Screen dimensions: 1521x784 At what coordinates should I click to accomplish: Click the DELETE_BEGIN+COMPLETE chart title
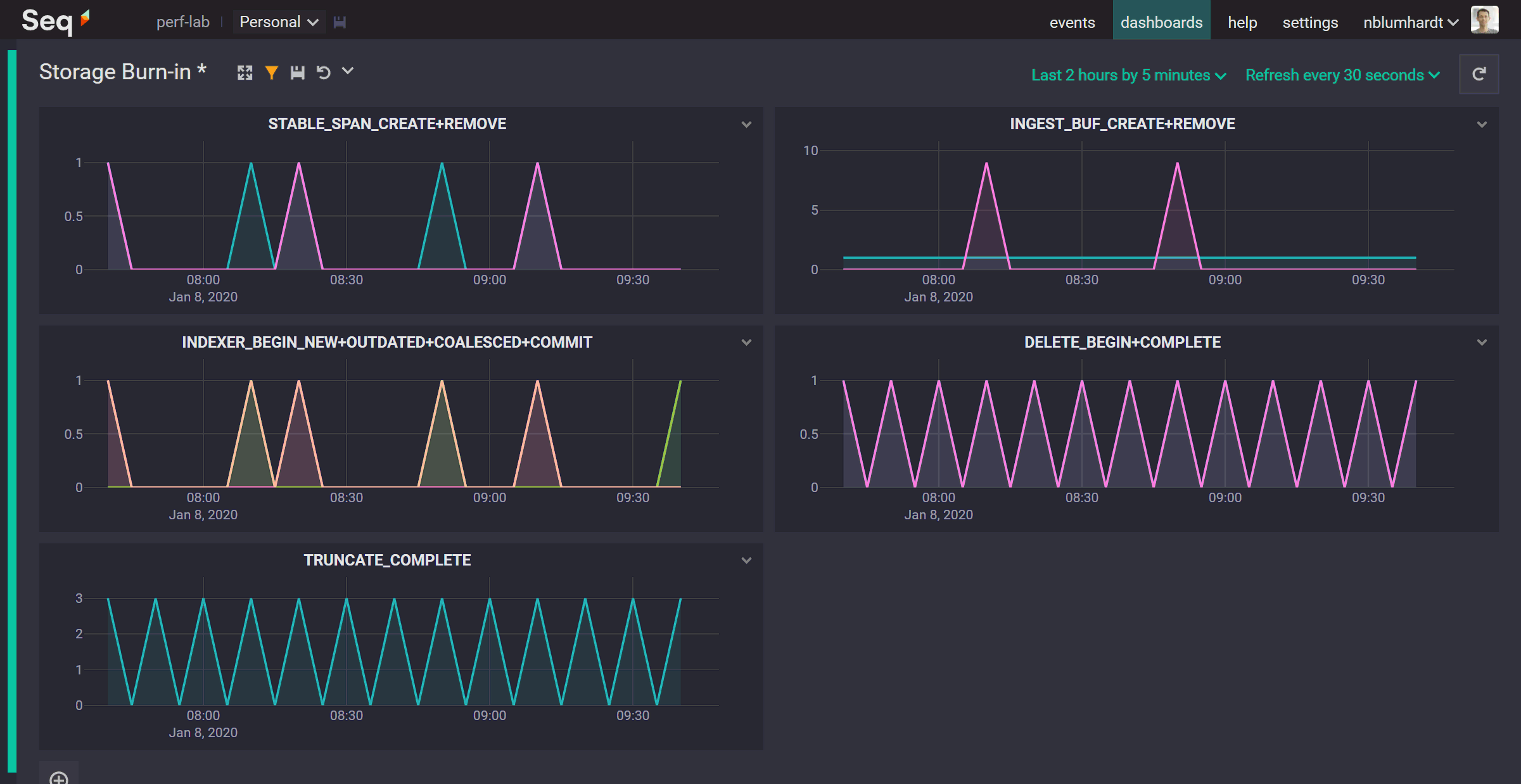click(1123, 342)
